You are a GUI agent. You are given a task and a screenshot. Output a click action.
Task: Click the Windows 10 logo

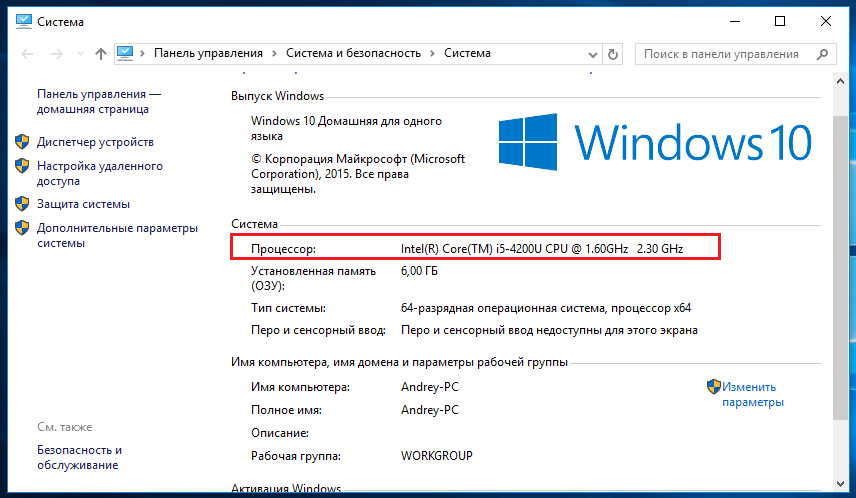[x=655, y=142]
